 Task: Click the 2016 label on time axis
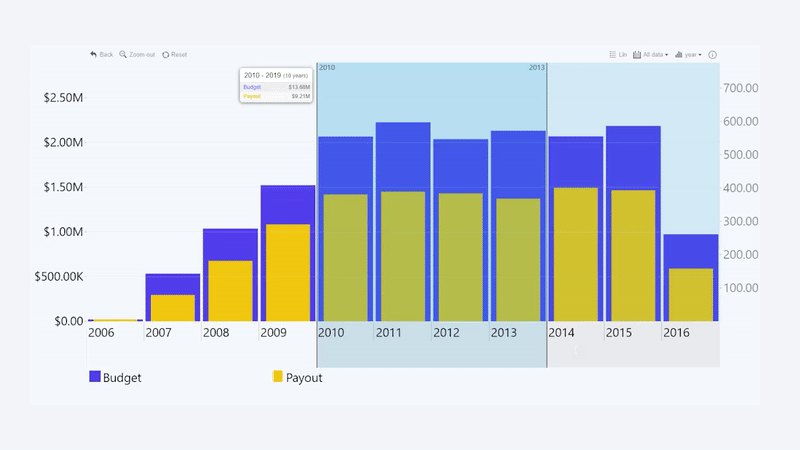pyautogui.click(x=676, y=333)
